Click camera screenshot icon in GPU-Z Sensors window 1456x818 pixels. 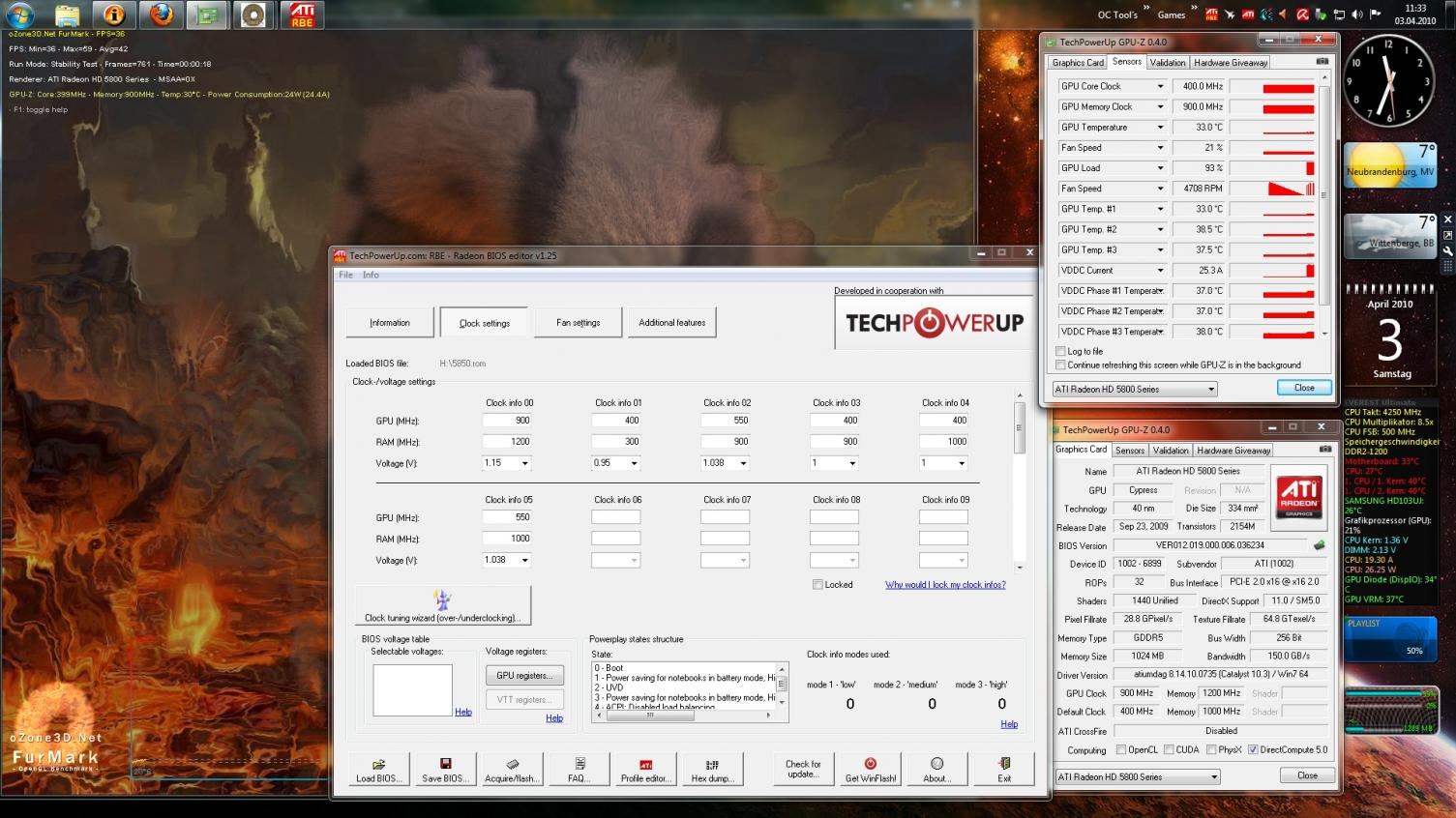click(x=1322, y=62)
